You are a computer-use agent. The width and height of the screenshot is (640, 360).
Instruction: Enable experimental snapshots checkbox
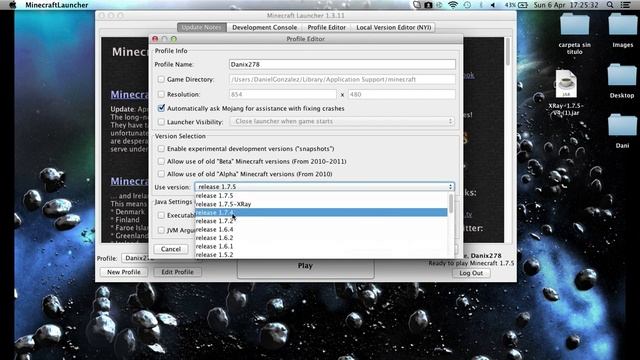click(x=161, y=149)
